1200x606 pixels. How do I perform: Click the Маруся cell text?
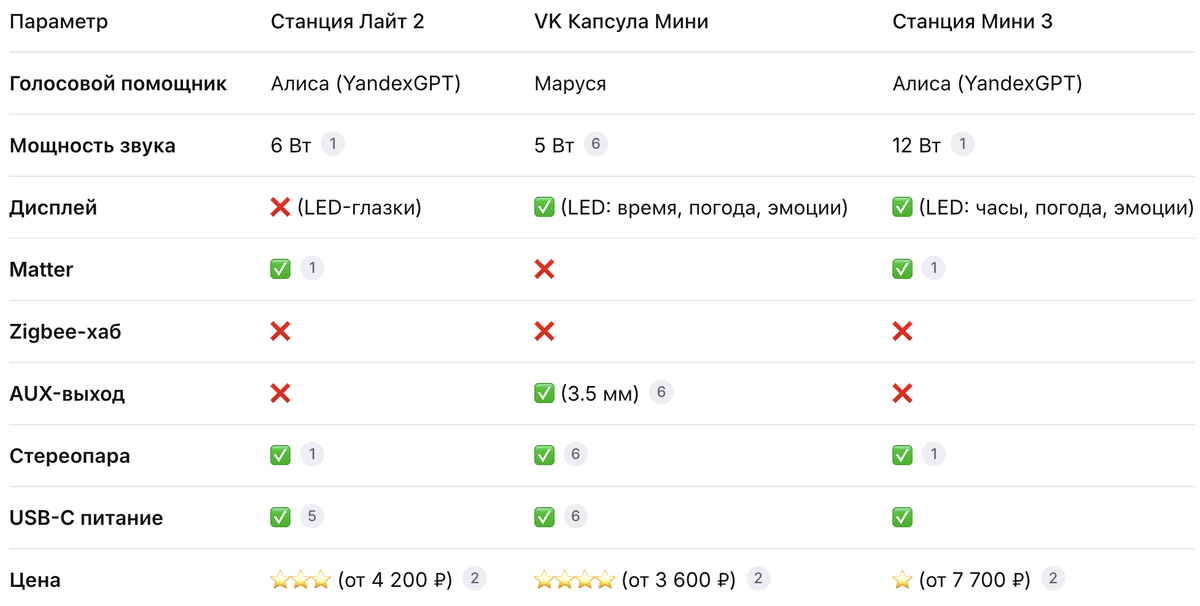click(x=570, y=83)
